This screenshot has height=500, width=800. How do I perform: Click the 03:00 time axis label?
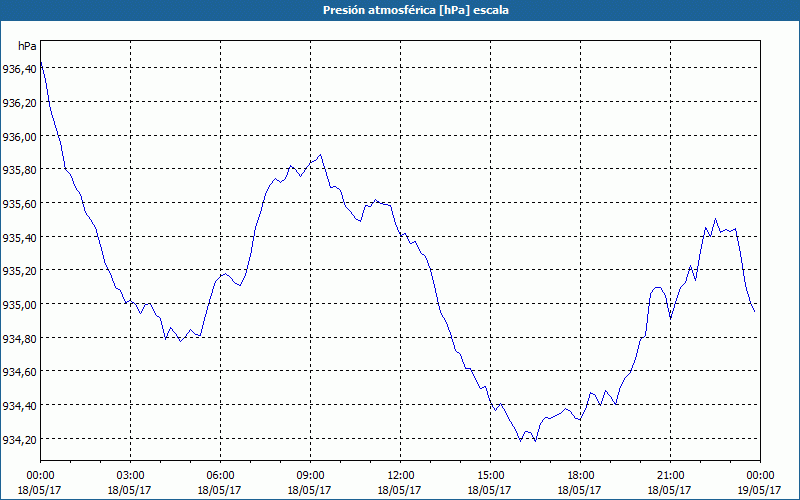pos(130,475)
